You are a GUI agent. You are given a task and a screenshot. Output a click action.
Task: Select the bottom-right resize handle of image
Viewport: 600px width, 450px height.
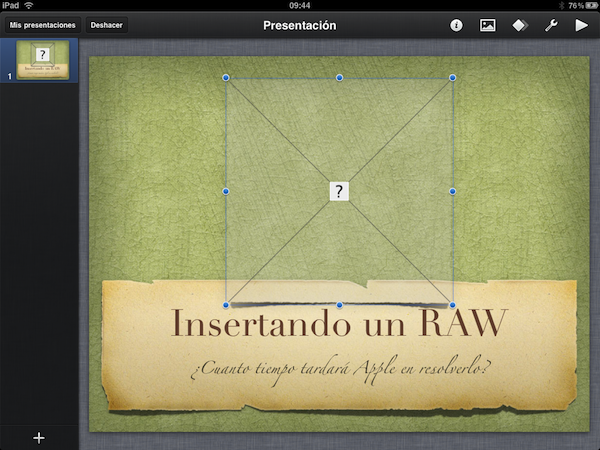(452, 305)
